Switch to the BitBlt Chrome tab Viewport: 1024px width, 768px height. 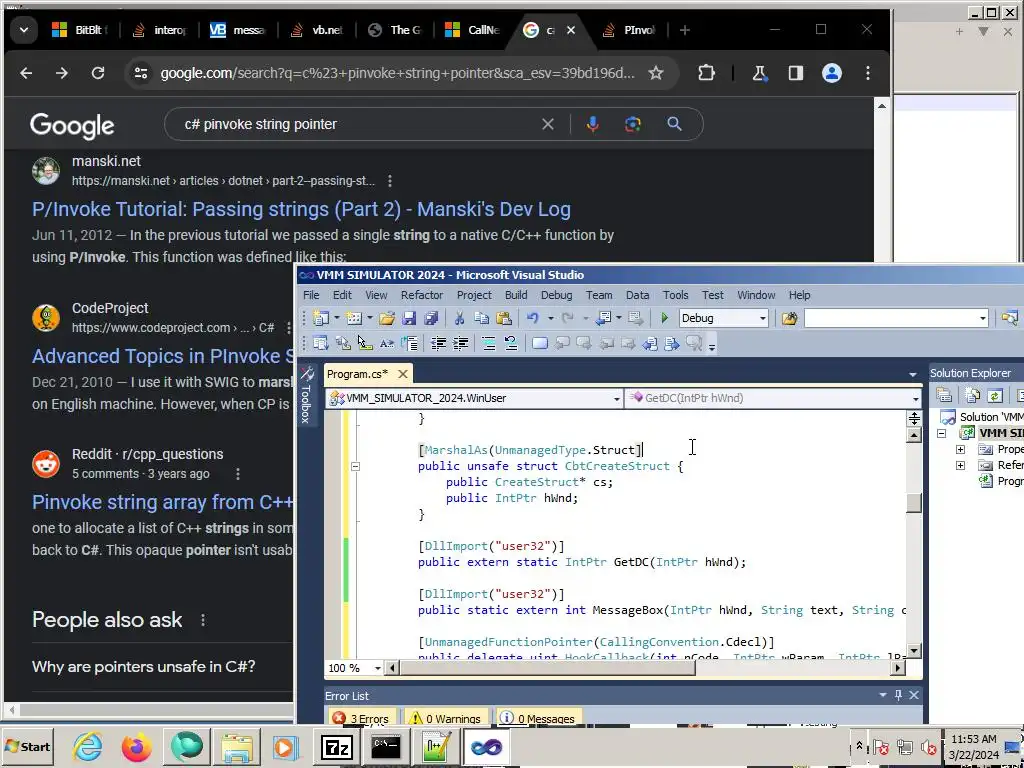click(x=80, y=30)
